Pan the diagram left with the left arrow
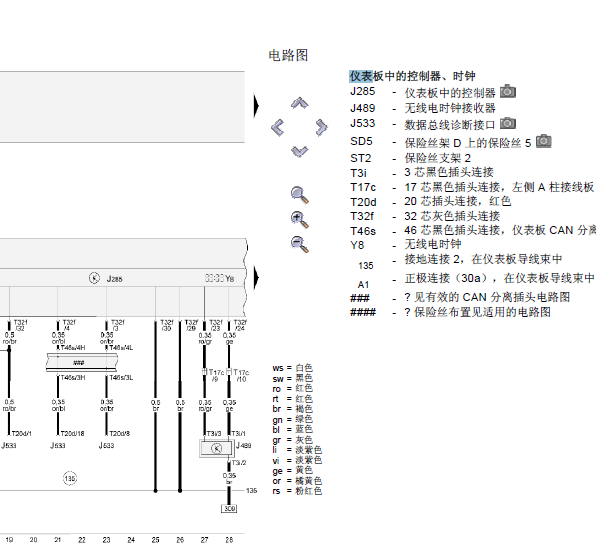This screenshot has width=596, height=544. 277,127
